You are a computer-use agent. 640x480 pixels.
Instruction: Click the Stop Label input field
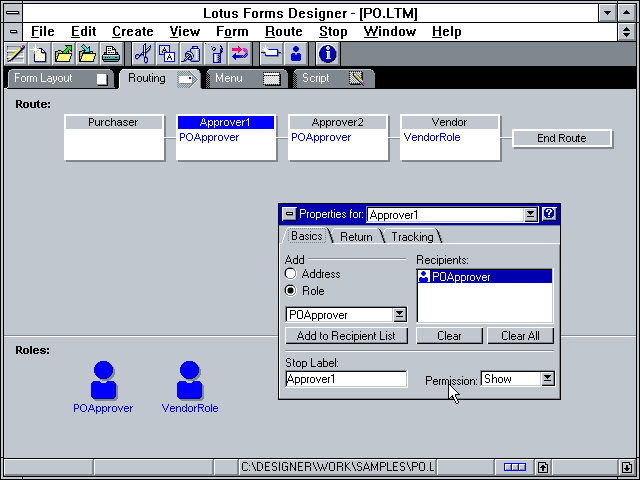346,379
